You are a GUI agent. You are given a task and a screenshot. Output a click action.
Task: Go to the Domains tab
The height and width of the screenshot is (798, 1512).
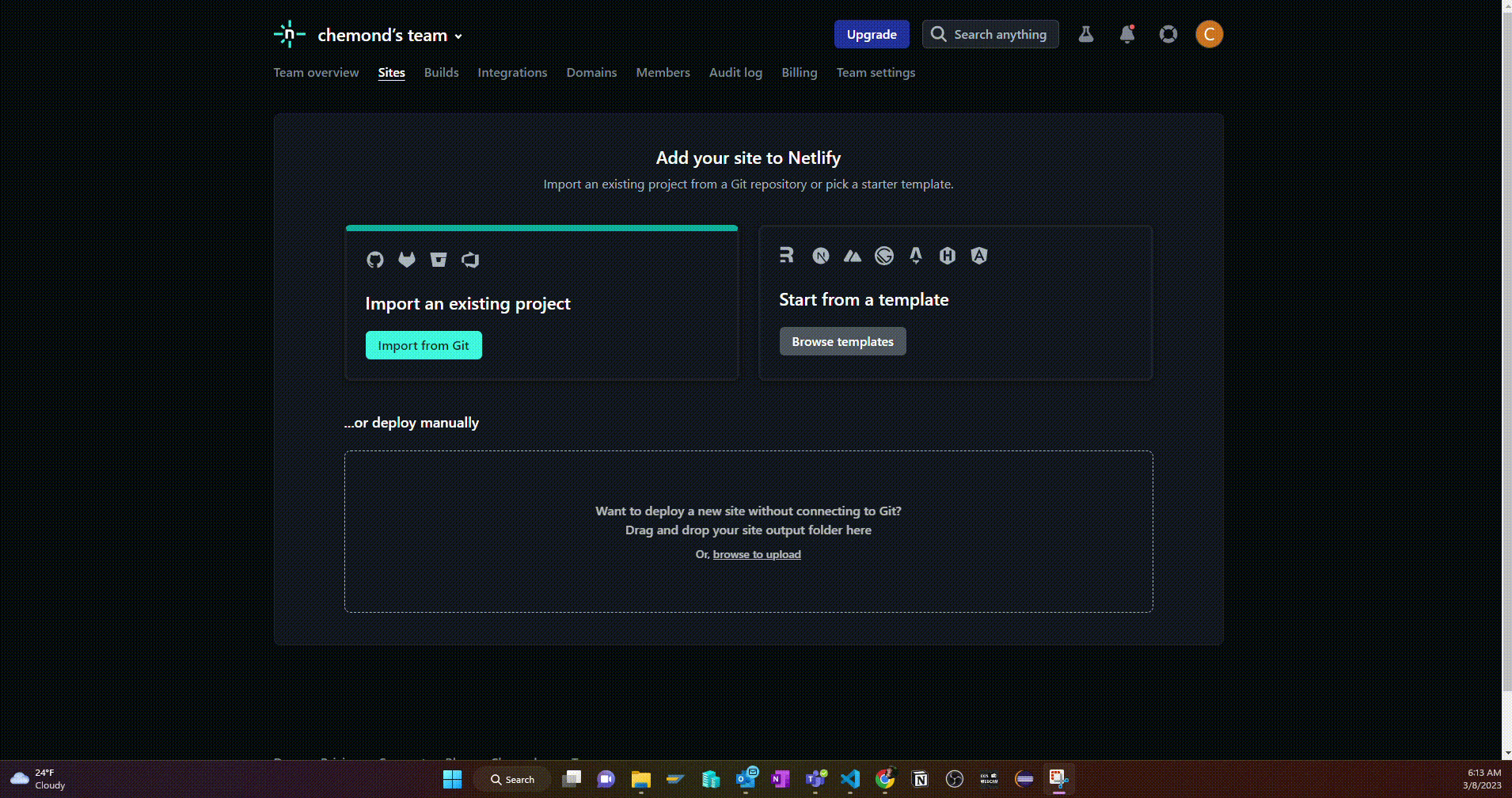[591, 73]
